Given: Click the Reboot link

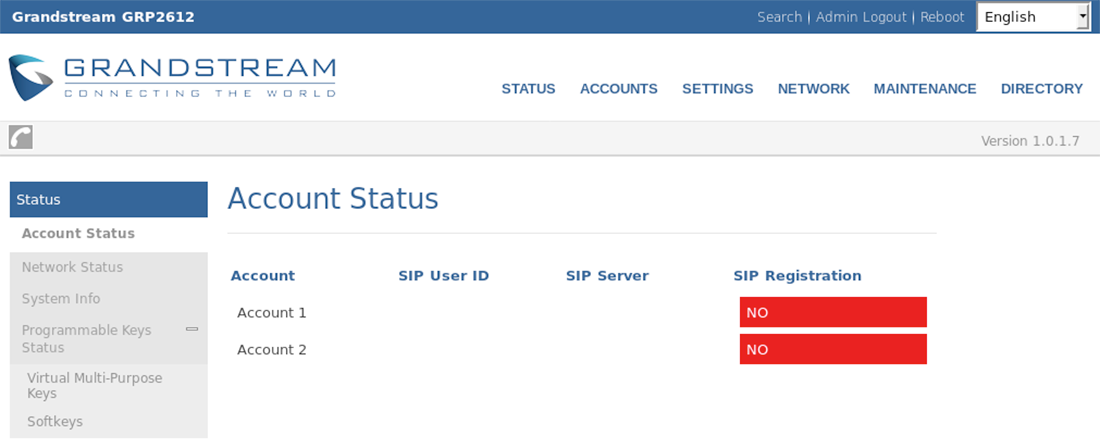Looking at the screenshot, I should click(x=942, y=17).
